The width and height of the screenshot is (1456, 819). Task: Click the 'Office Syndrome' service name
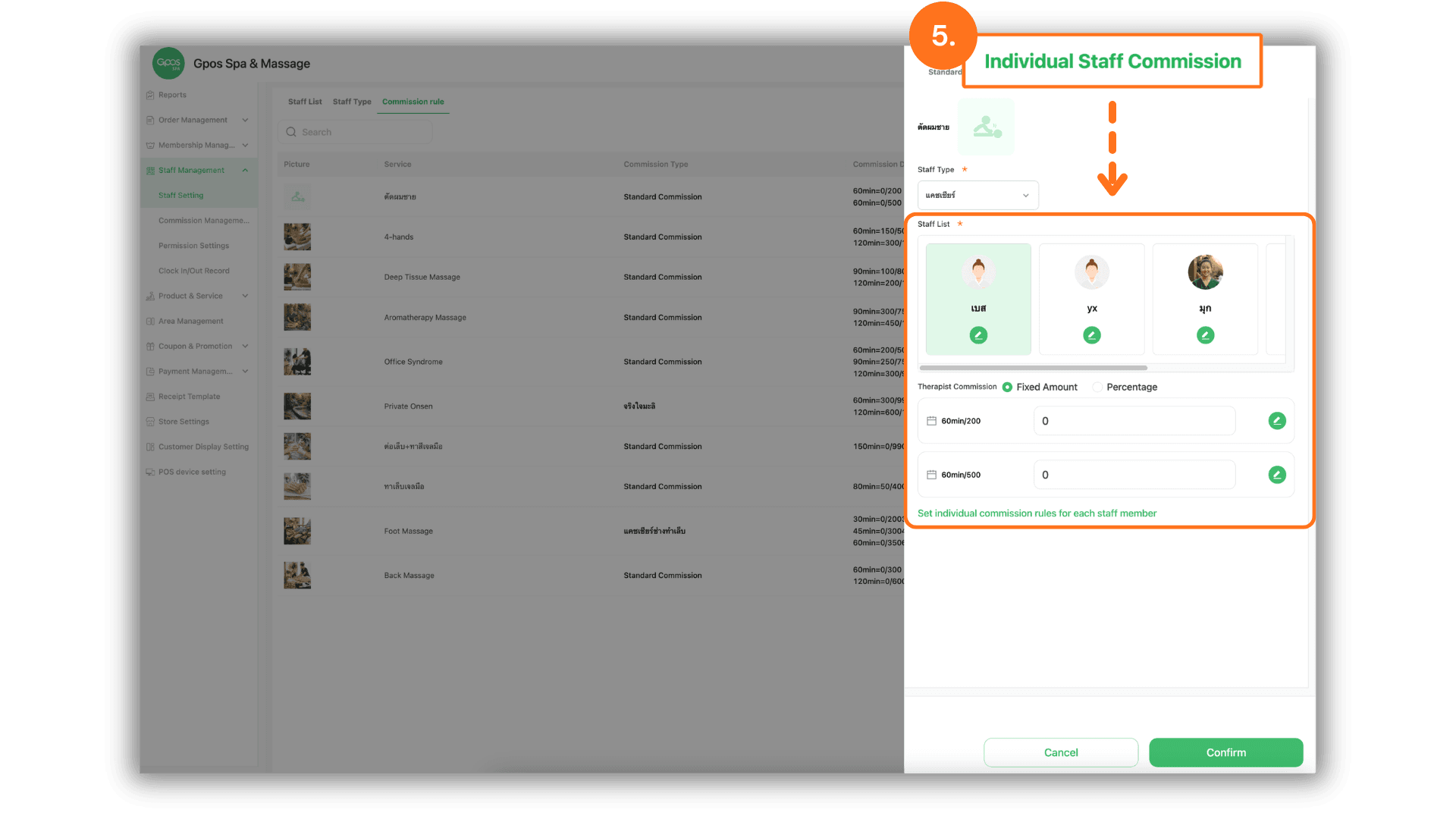pyautogui.click(x=413, y=362)
